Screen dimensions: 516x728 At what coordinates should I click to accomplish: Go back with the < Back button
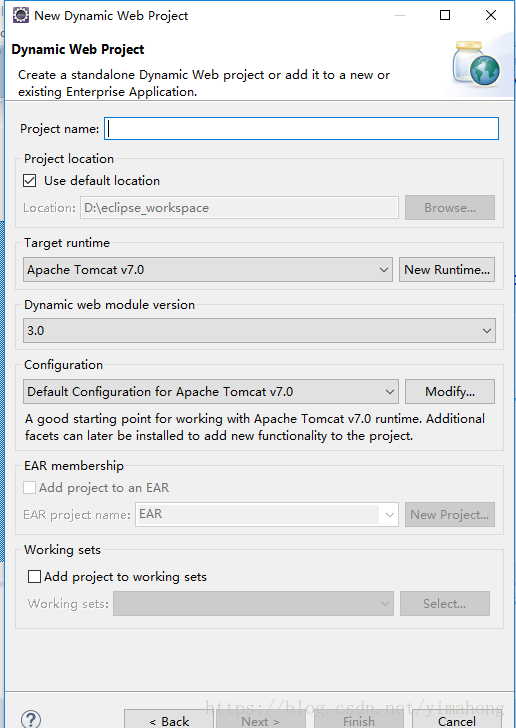(x=169, y=720)
